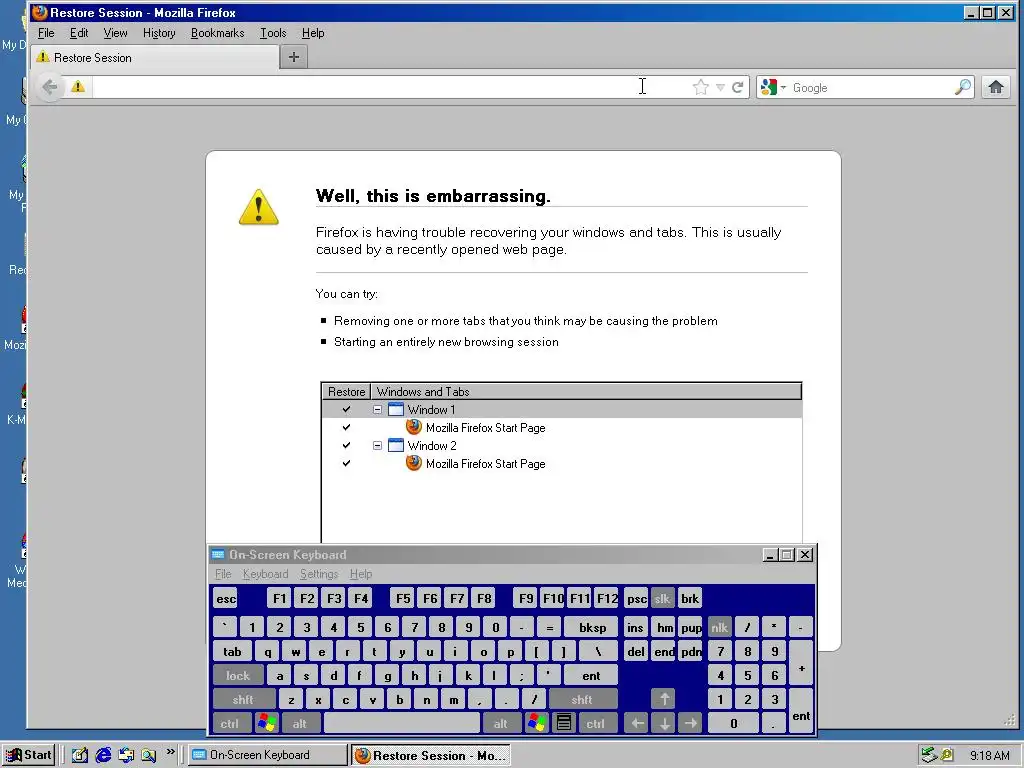Screen dimensions: 1024x768
Task: Open the Firefox Tools menu
Action: tap(273, 33)
